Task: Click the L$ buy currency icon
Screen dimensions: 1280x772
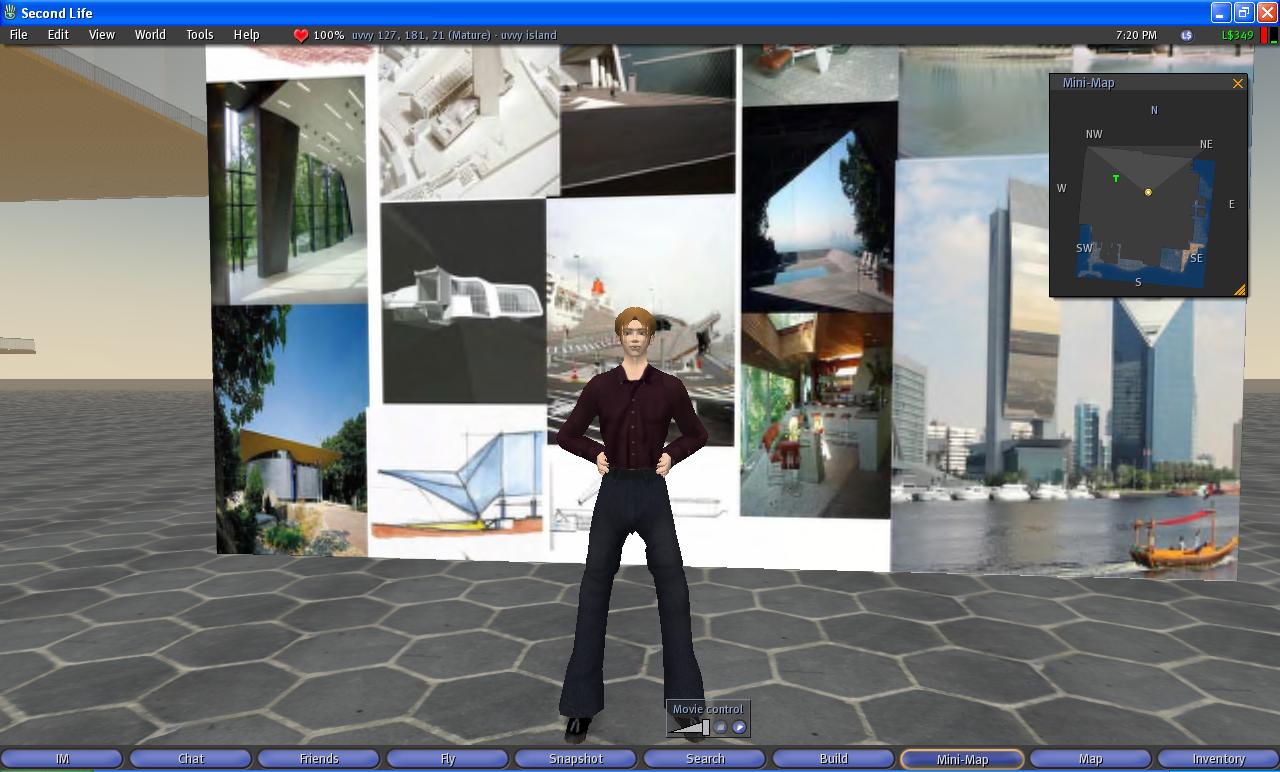Action: point(1186,35)
